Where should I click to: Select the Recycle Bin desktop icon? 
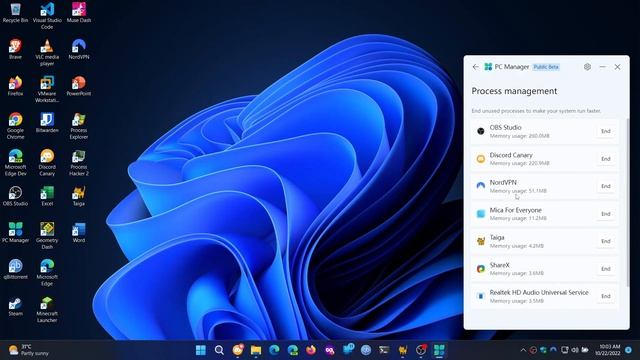pyautogui.click(x=16, y=12)
